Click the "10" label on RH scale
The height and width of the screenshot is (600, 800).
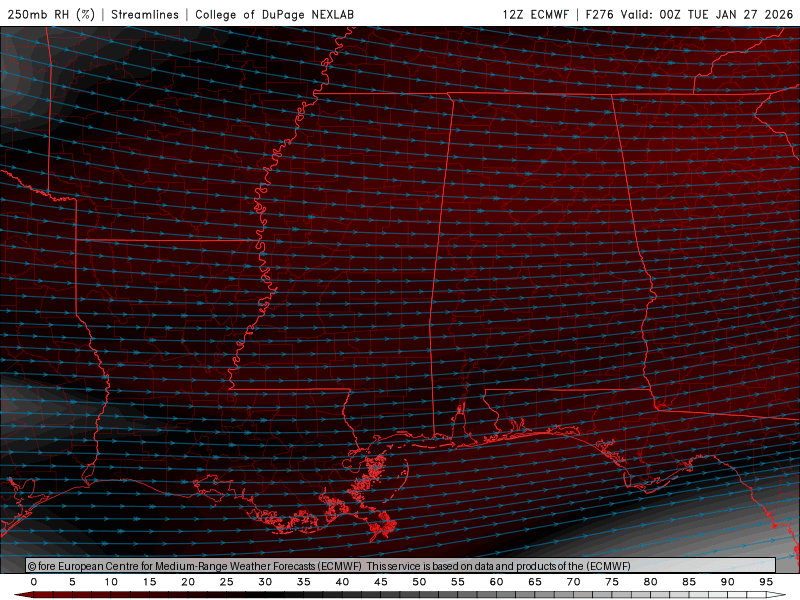coord(111,582)
